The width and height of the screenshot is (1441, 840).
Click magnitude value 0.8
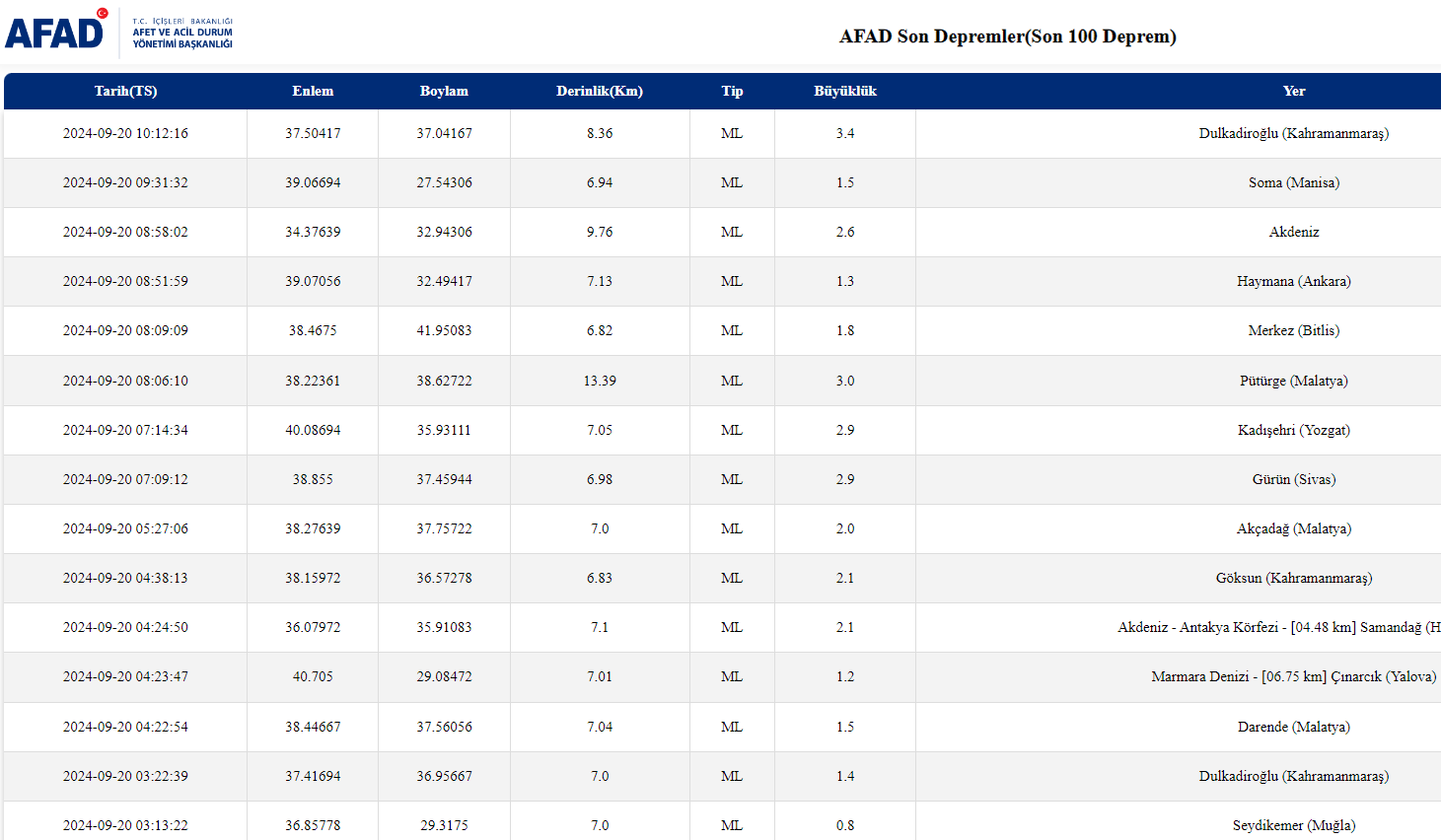[x=845, y=825]
